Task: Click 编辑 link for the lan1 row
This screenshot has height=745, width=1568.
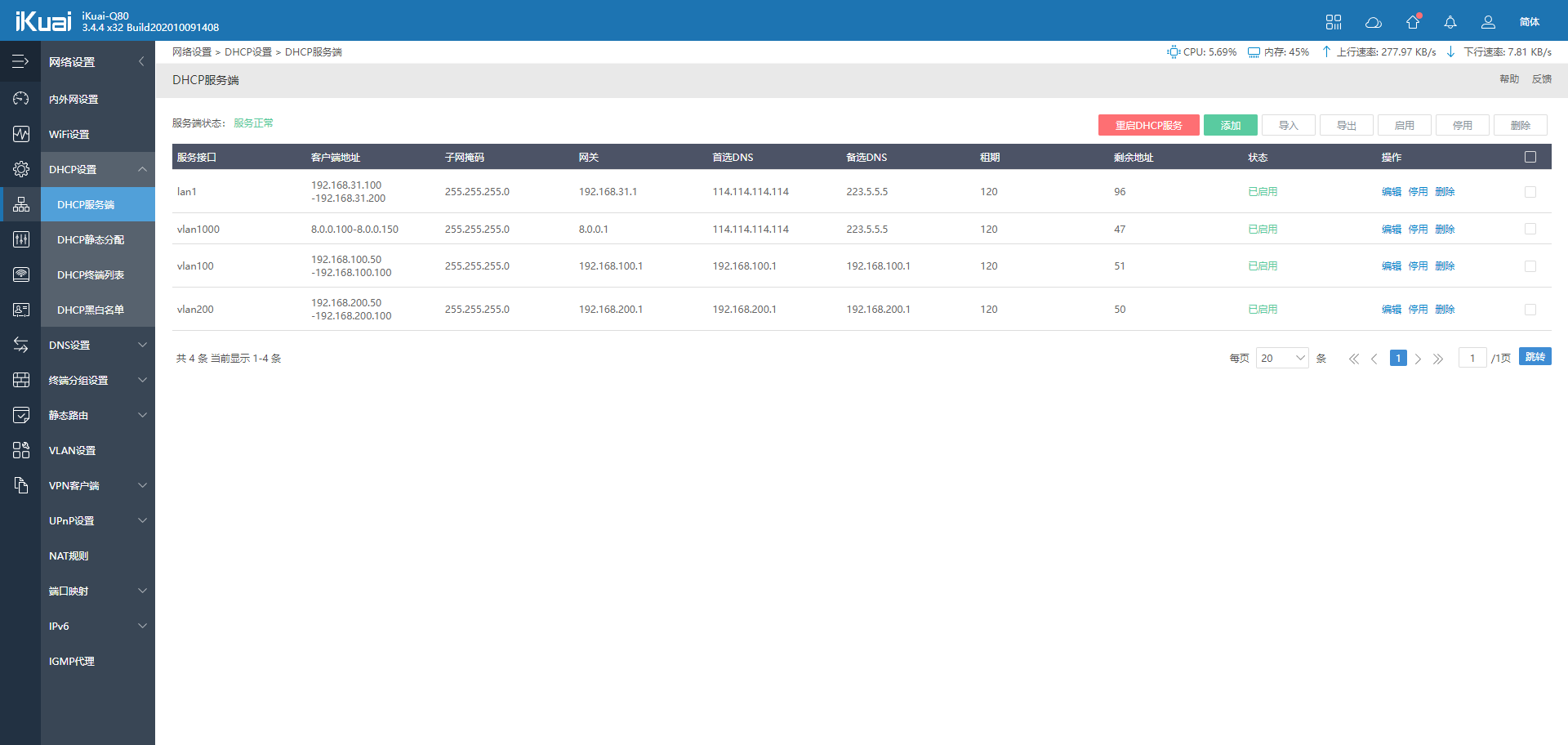Action: 1392,192
